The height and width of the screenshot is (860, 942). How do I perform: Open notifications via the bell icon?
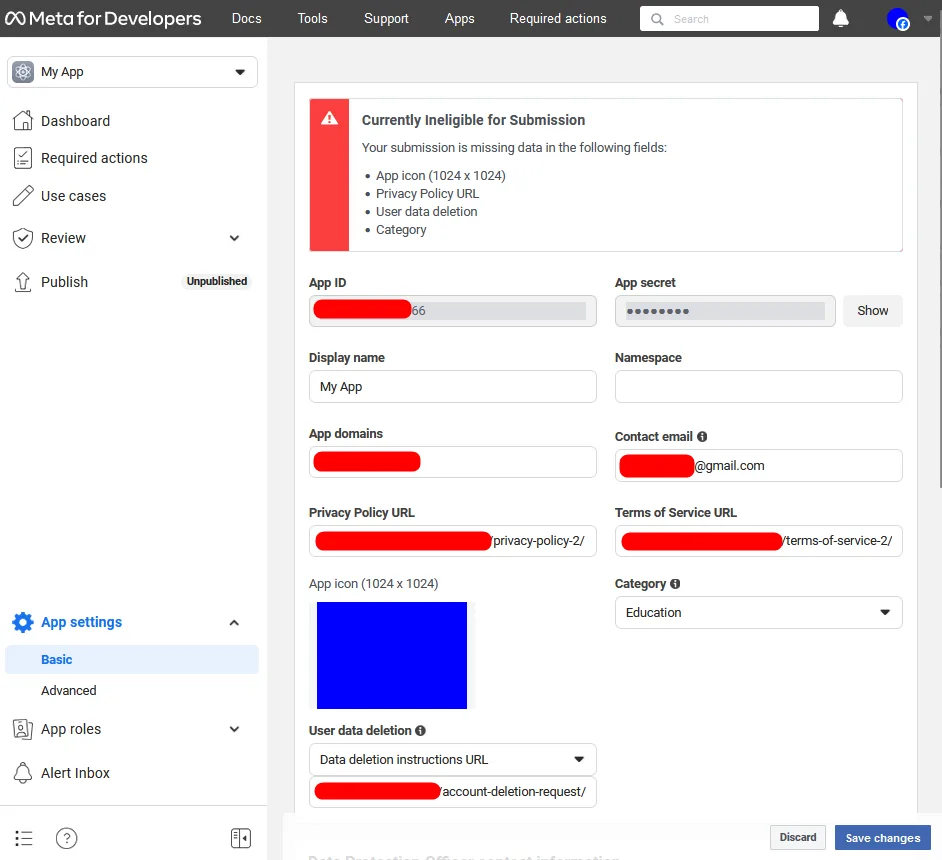pyautogui.click(x=840, y=18)
